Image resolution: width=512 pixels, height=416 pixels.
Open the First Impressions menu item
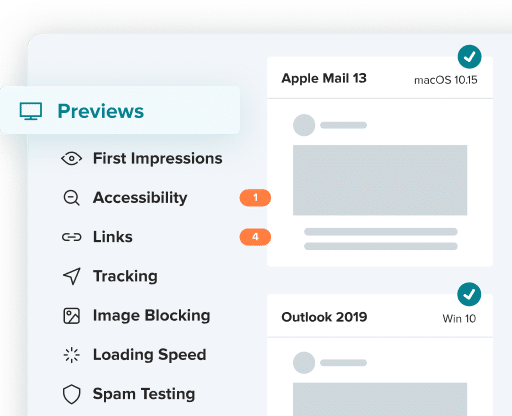tap(157, 158)
